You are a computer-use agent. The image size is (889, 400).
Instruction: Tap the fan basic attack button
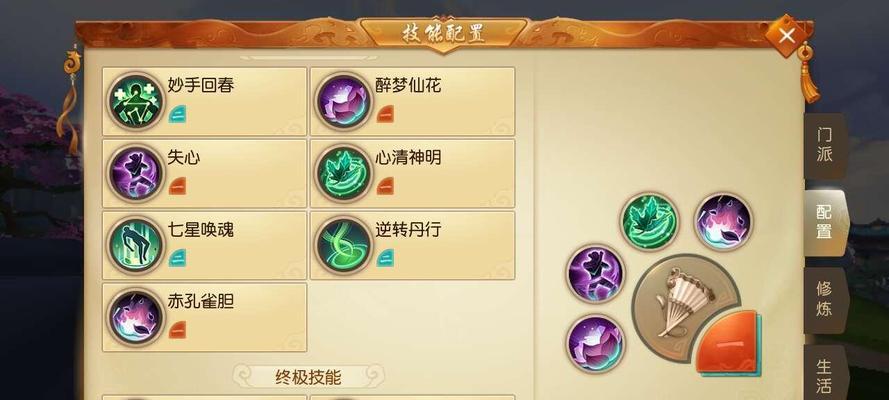(x=684, y=308)
